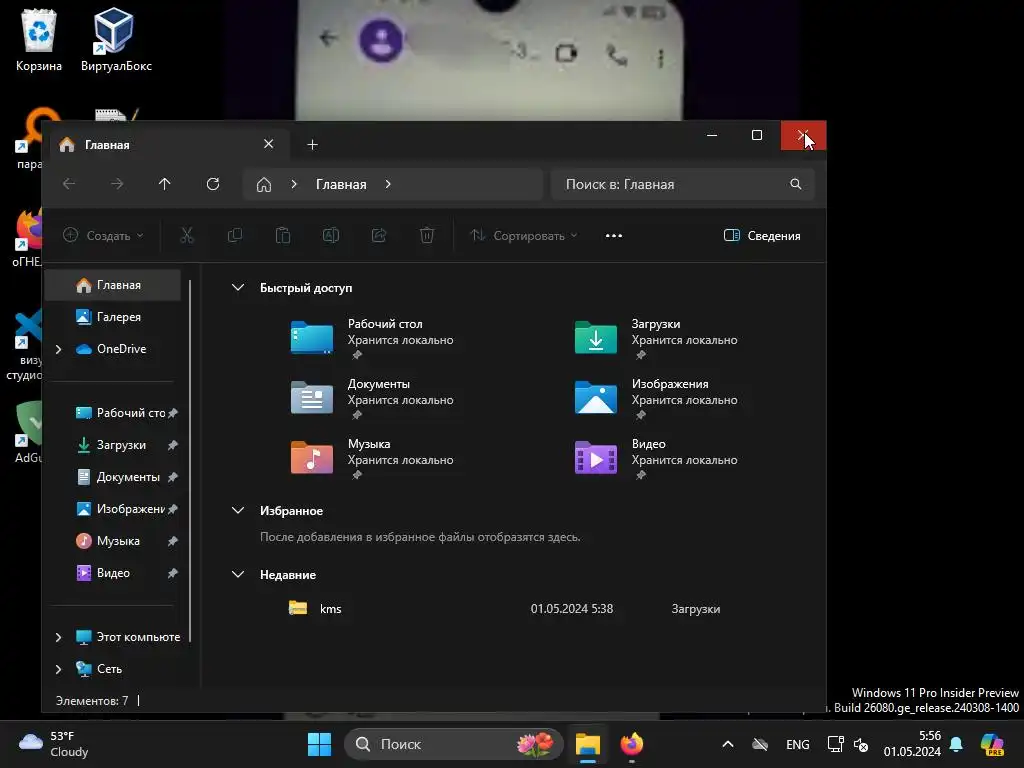Open the Документы folder tile
Screen dimensions: 1024x768
click(372, 398)
